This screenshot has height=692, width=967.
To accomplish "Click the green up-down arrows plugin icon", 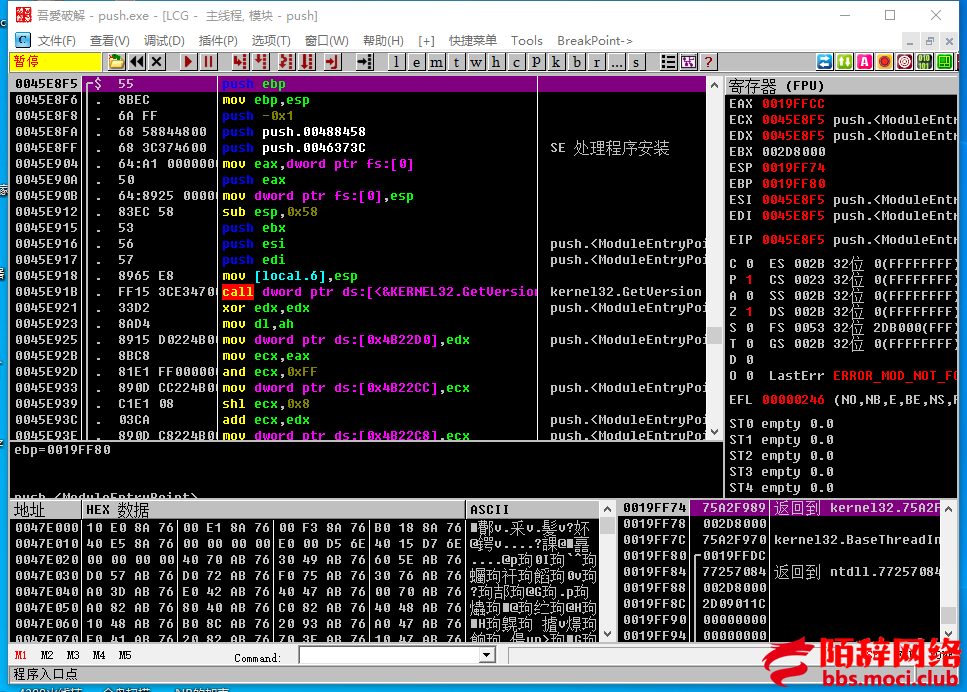I will click(x=844, y=62).
